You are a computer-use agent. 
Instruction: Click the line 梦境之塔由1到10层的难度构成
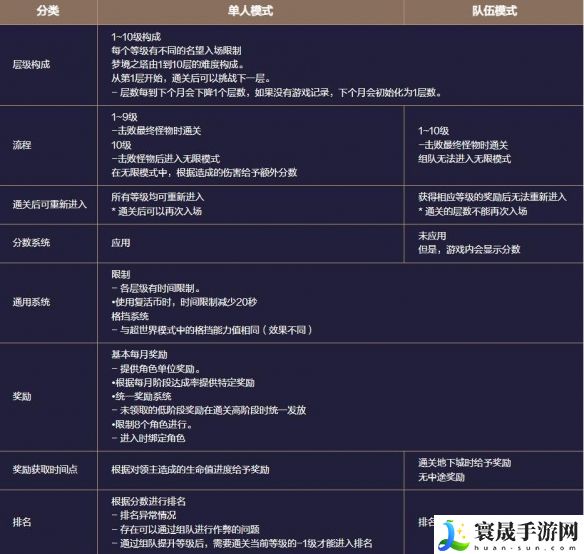[x=178, y=65]
